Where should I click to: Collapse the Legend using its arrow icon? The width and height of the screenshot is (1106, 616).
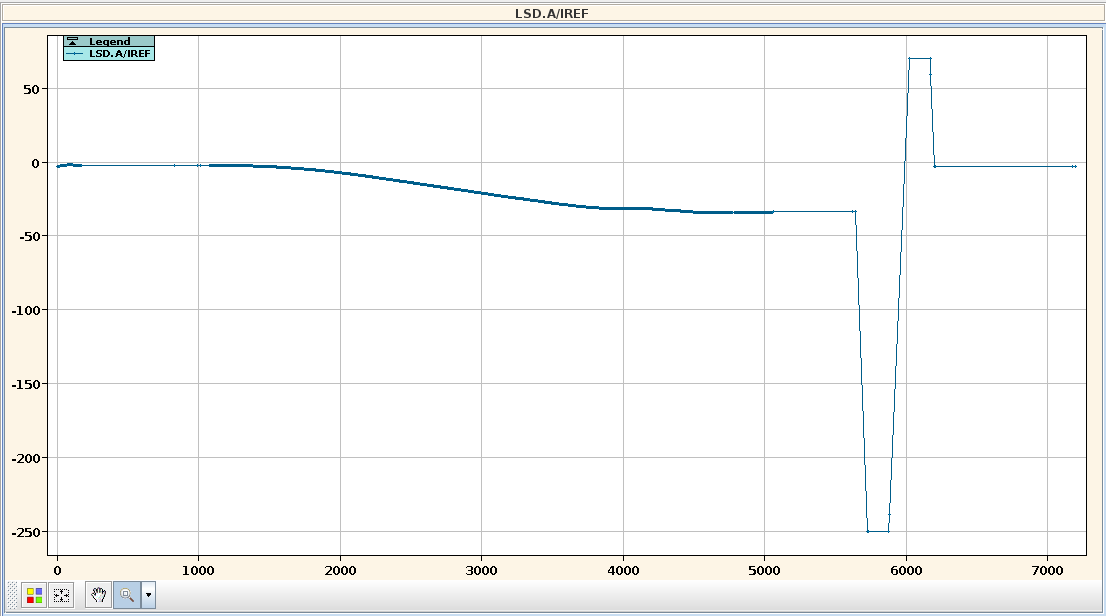(72, 41)
